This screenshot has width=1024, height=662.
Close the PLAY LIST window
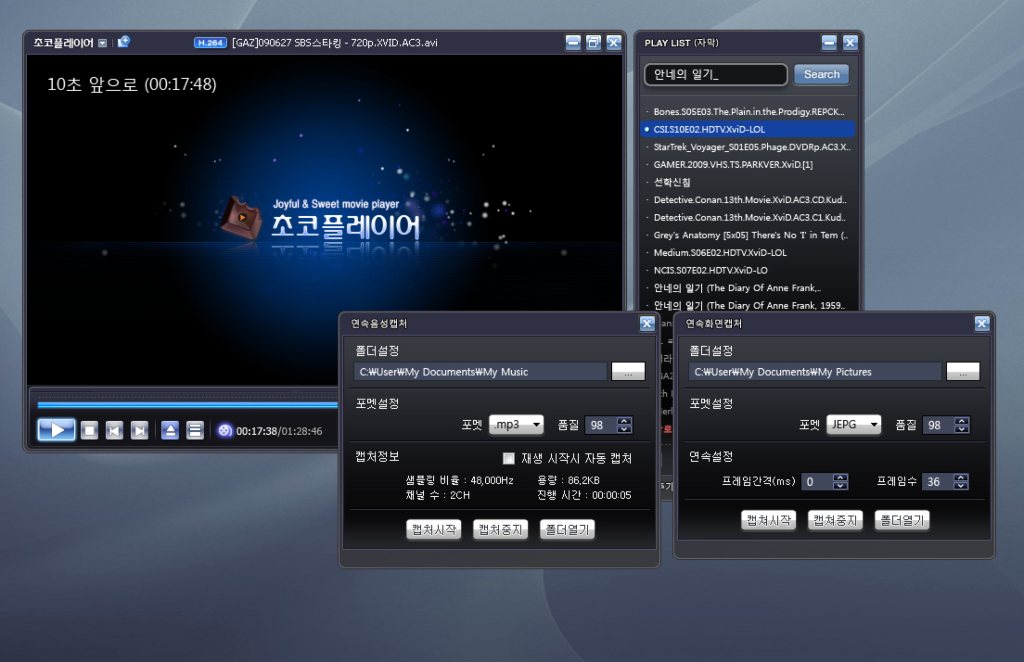point(850,42)
